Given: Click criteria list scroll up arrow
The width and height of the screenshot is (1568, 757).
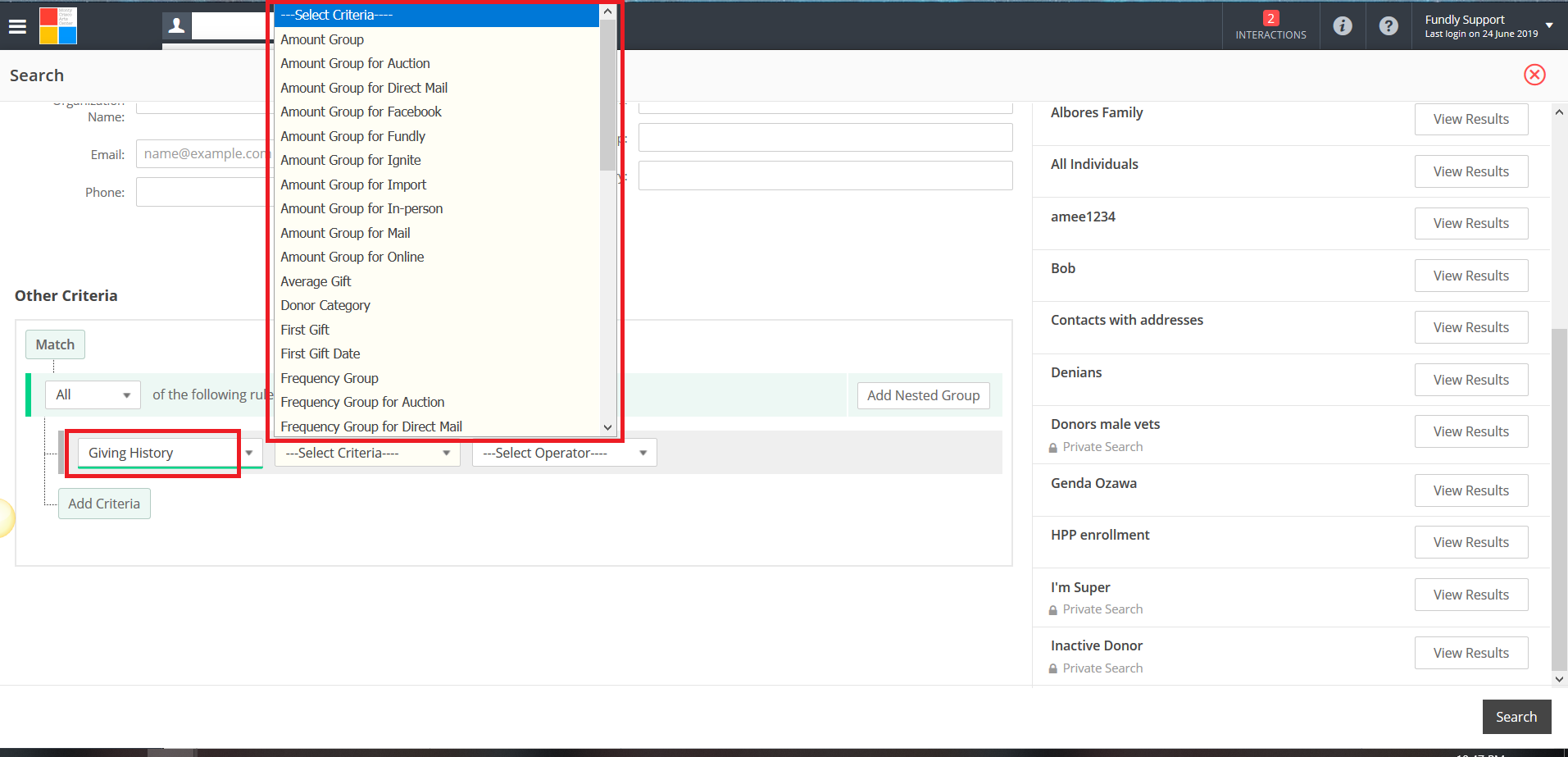Looking at the screenshot, I should (607, 11).
